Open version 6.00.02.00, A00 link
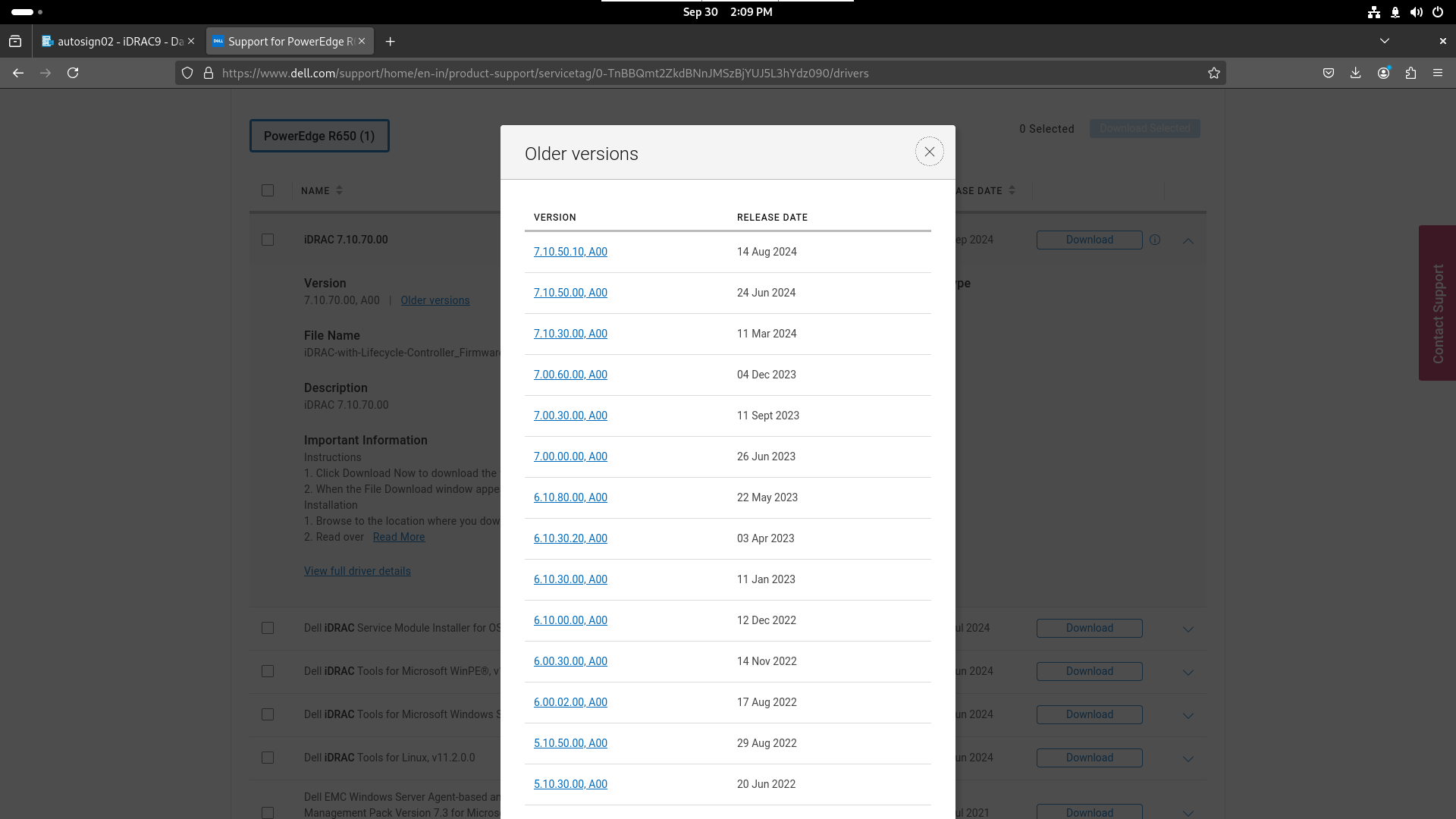 (x=570, y=702)
